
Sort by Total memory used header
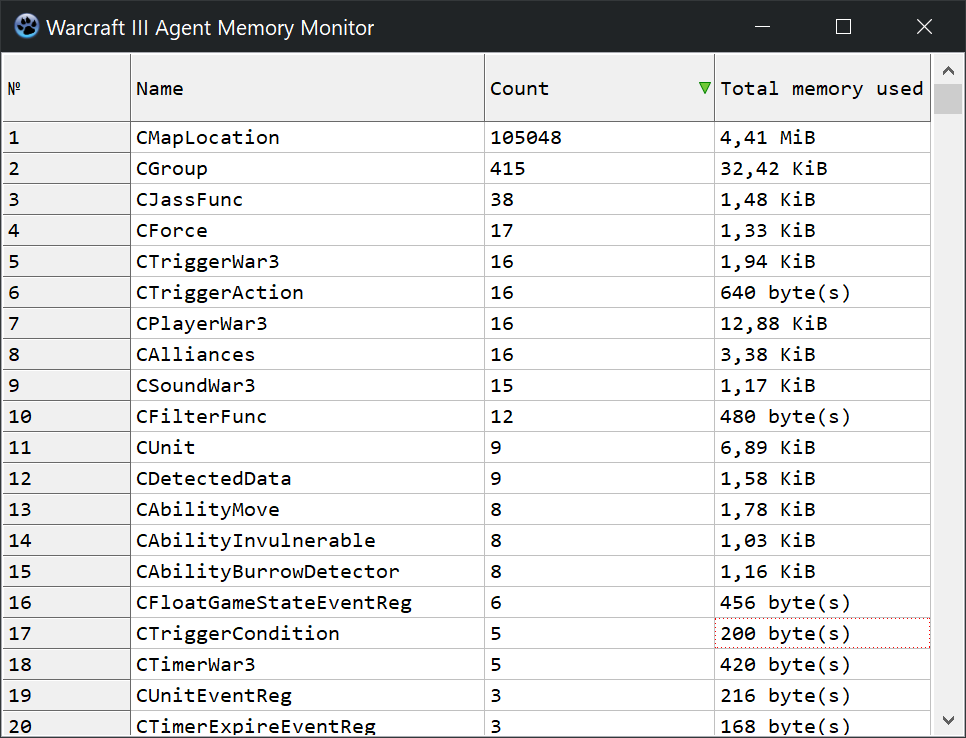coord(821,88)
